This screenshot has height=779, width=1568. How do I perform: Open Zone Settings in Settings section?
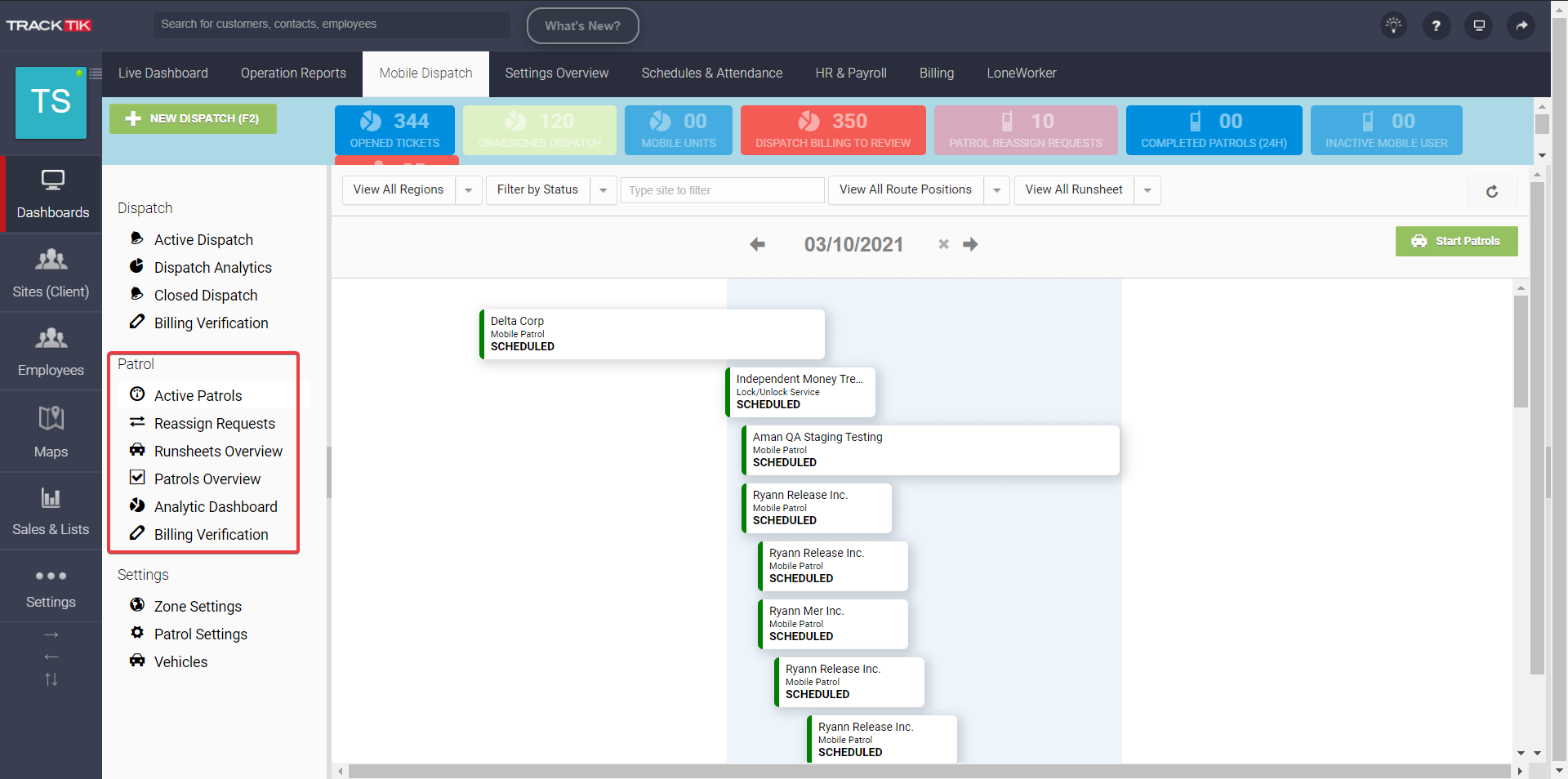pyautogui.click(x=198, y=607)
